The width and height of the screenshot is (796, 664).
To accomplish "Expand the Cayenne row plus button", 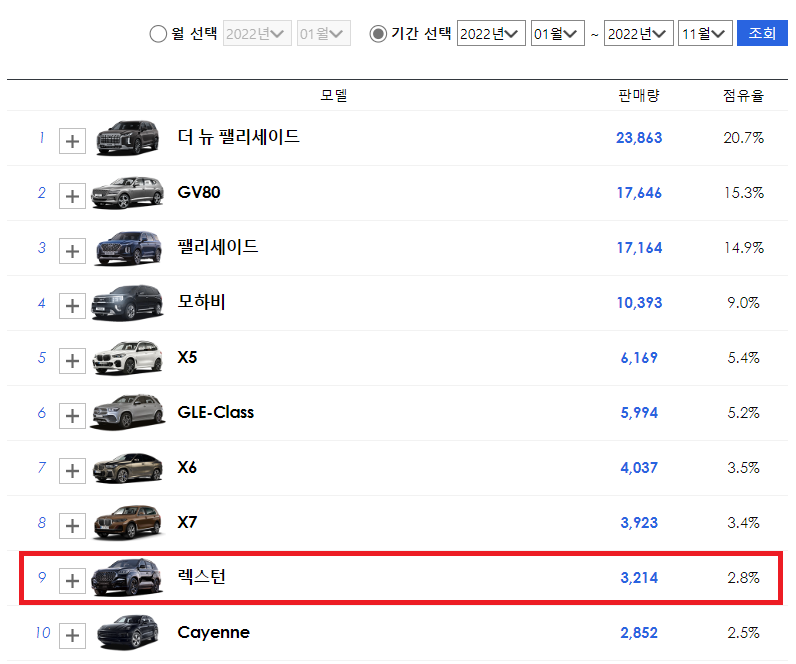I will pyautogui.click(x=72, y=635).
